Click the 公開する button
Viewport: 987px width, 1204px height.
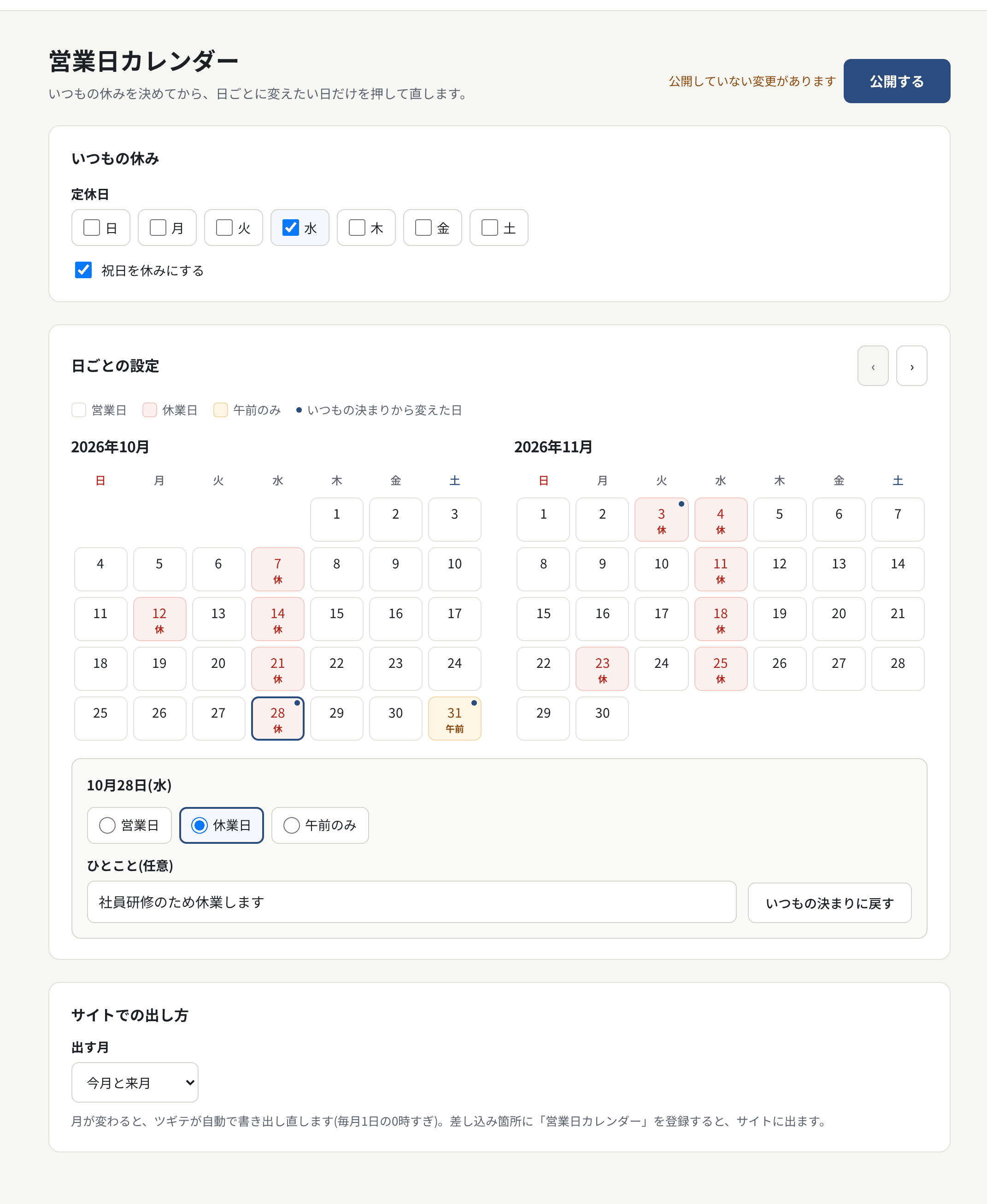tap(897, 81)
